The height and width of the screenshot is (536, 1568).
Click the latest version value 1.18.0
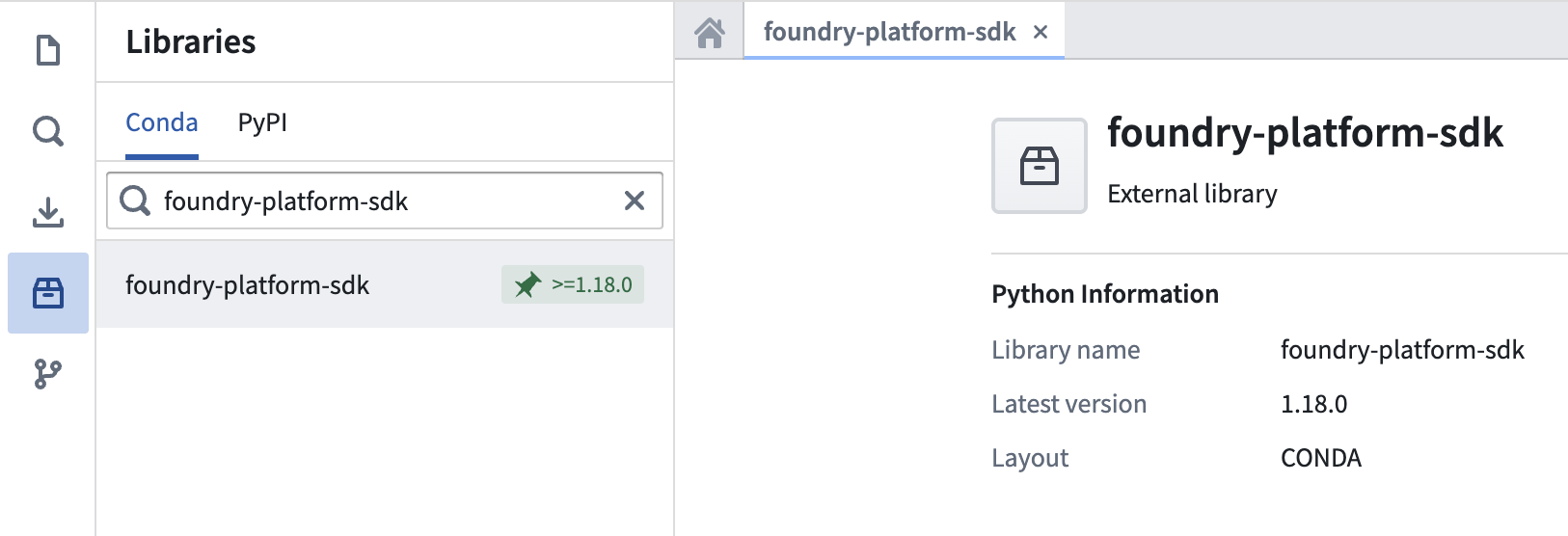click(x=1313, y=404)
